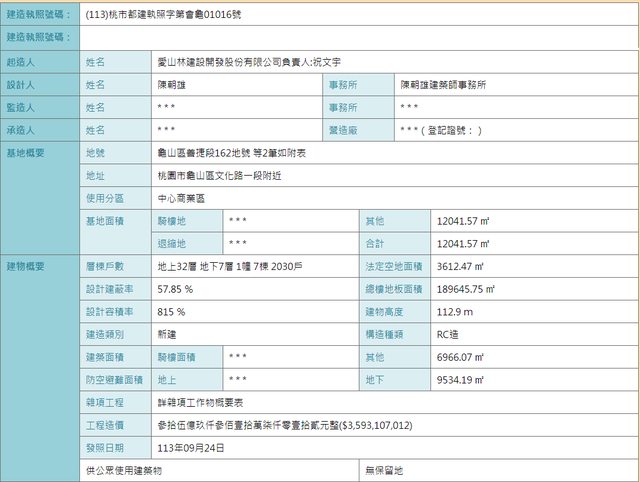The image size is (640, 482).
Task: Click the 構造種類 value RC造
Action: pos(449,334)
